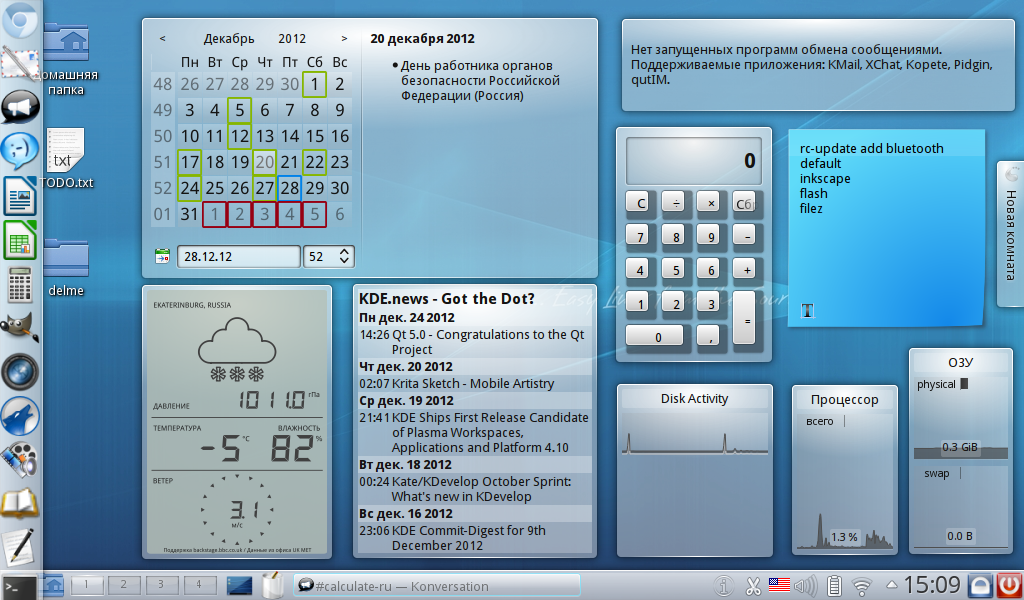Click the wireless network tray icon

coord(862,586)
